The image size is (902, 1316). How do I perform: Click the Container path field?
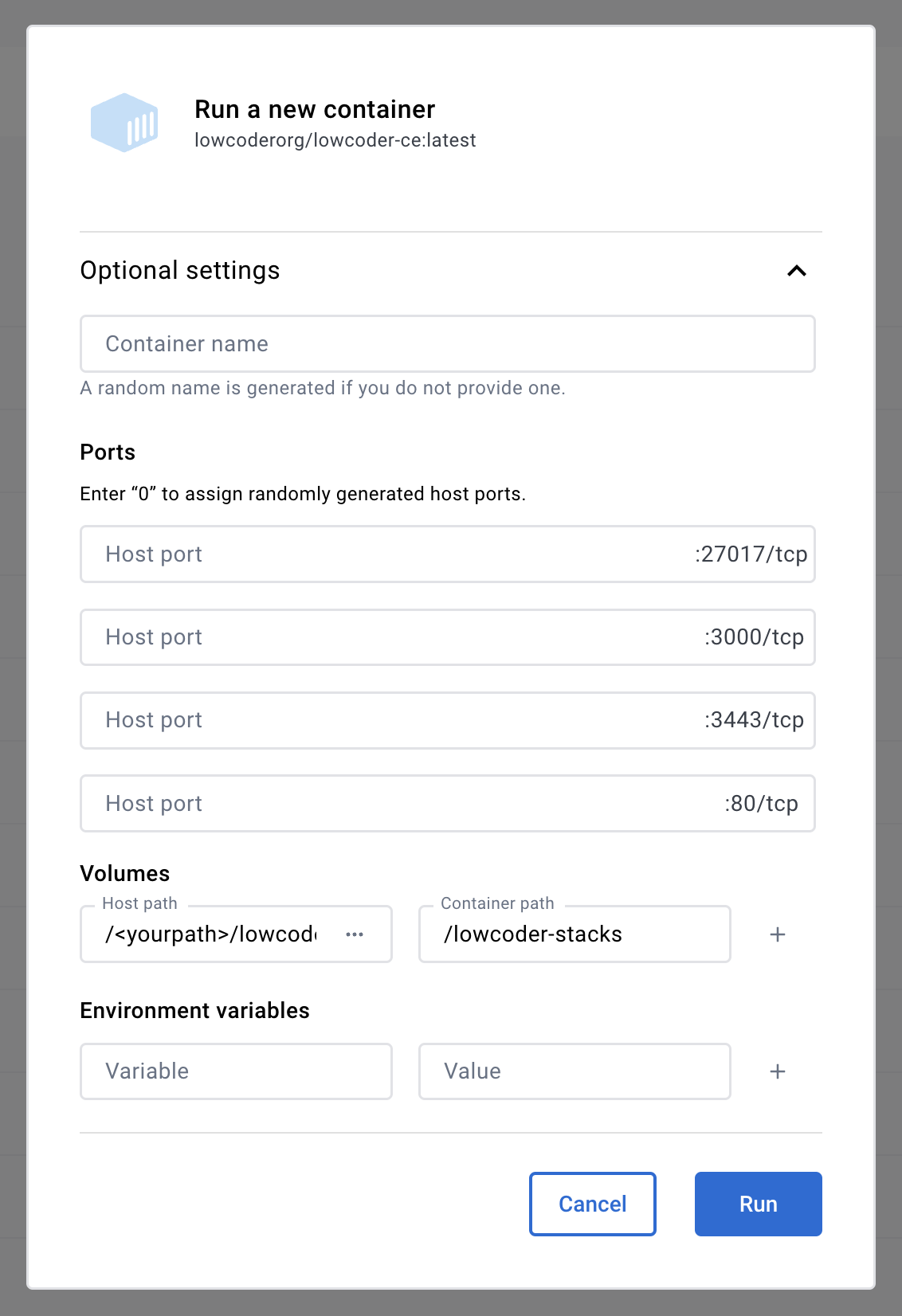tap(574, 934)
